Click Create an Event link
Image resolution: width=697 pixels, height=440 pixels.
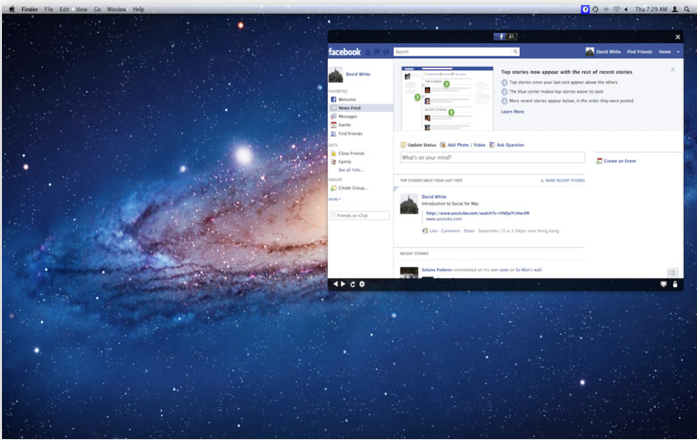616,161
